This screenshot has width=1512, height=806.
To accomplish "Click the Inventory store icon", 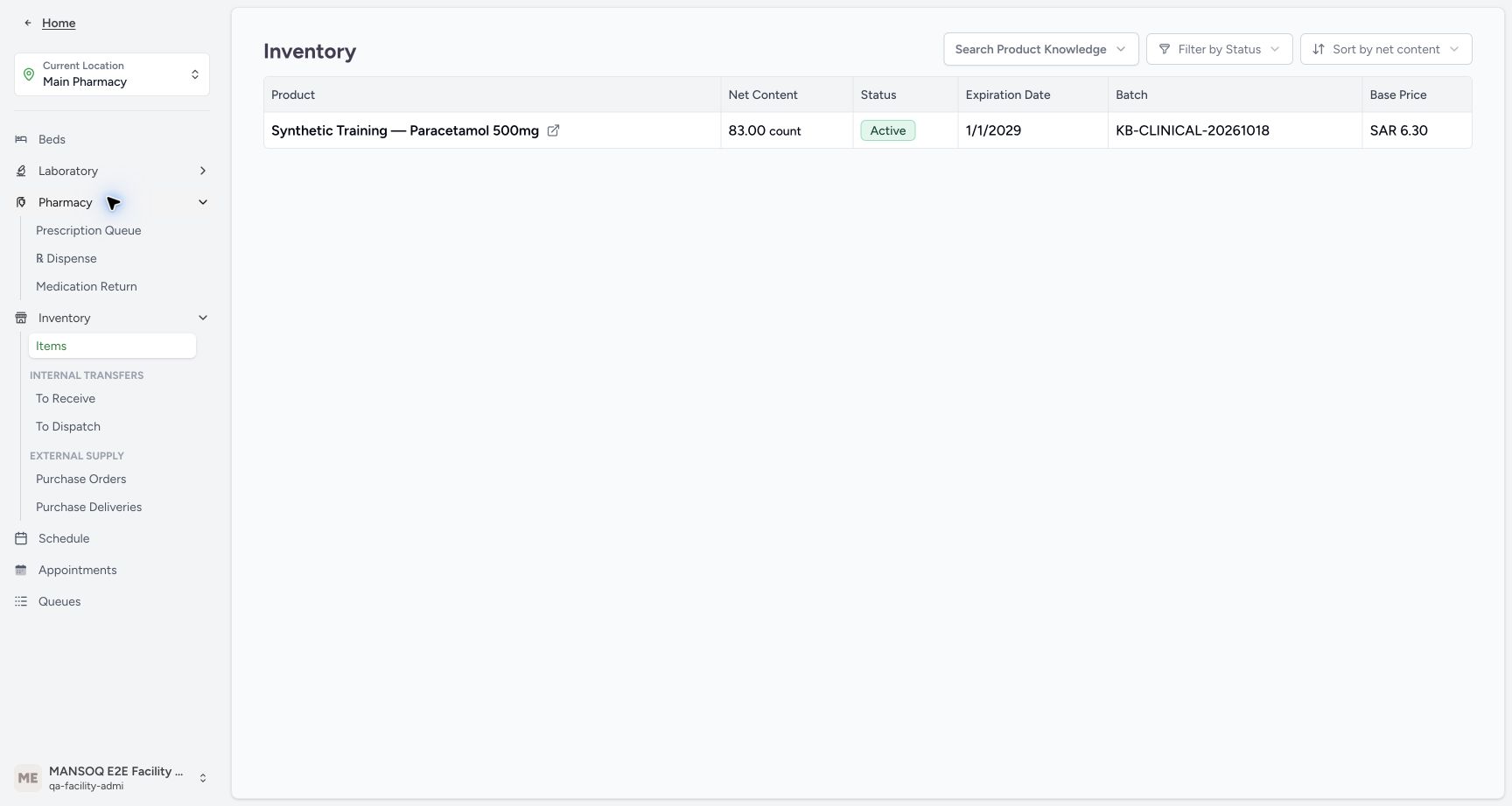I will coord(21,318).
